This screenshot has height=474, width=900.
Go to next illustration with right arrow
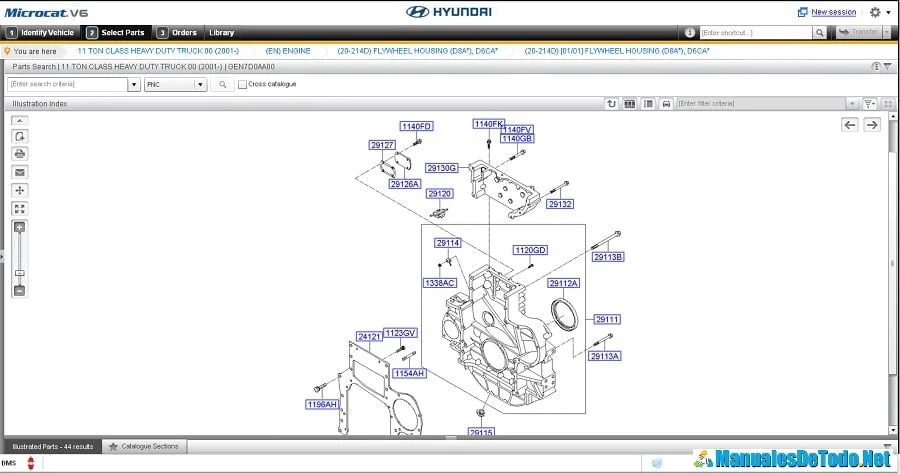point(872,125)
